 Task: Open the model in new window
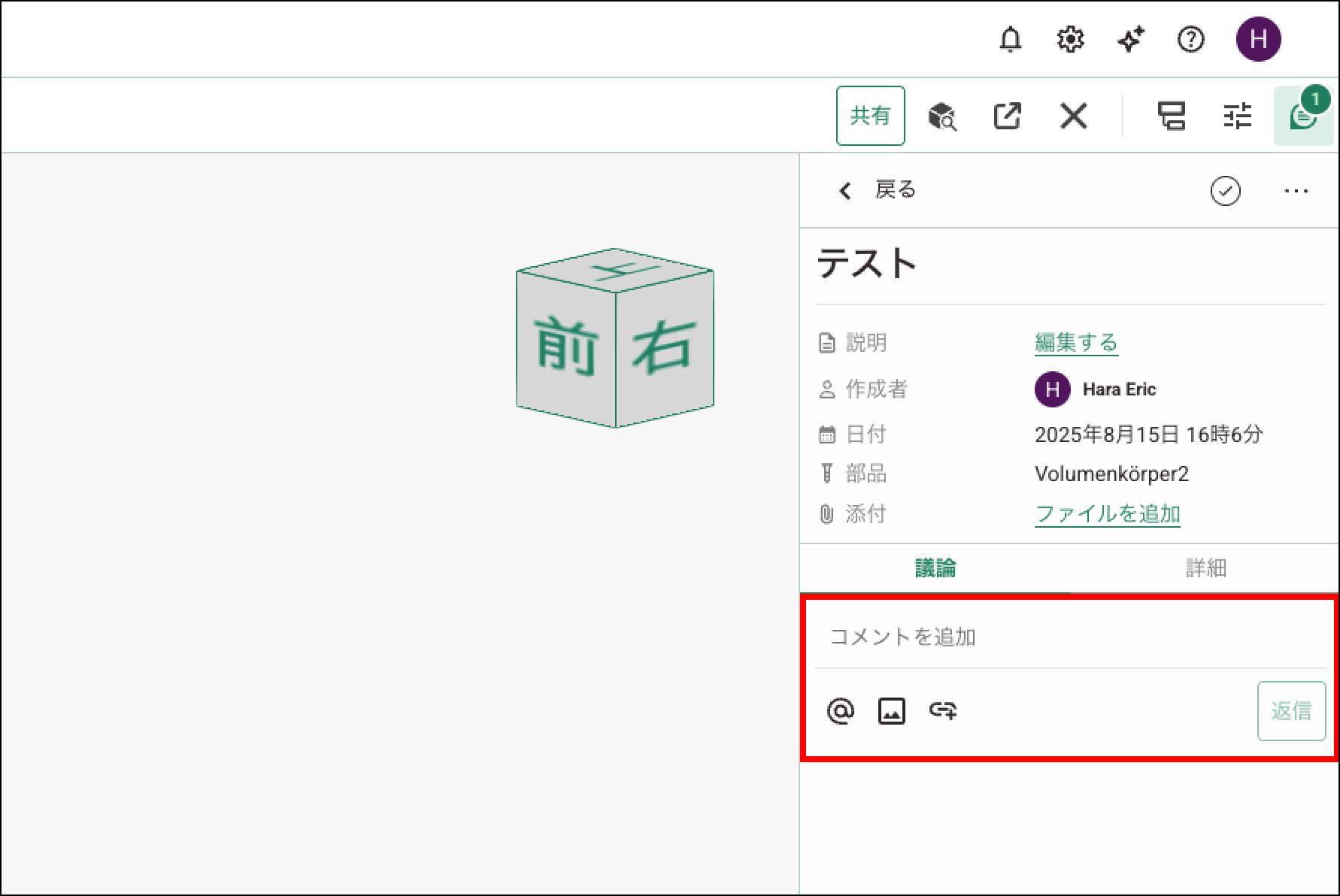[1007, 117]
